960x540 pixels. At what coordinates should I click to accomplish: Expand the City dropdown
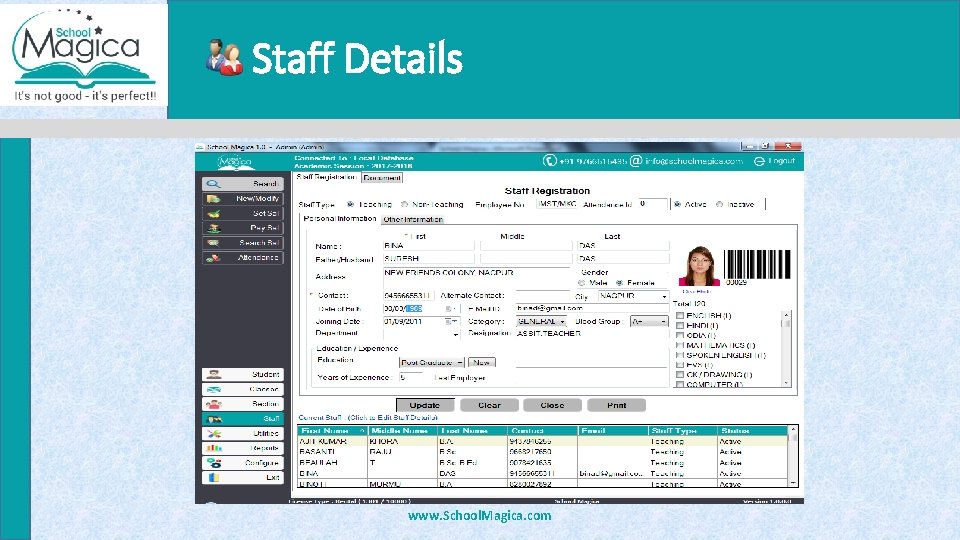click(664, 296)
